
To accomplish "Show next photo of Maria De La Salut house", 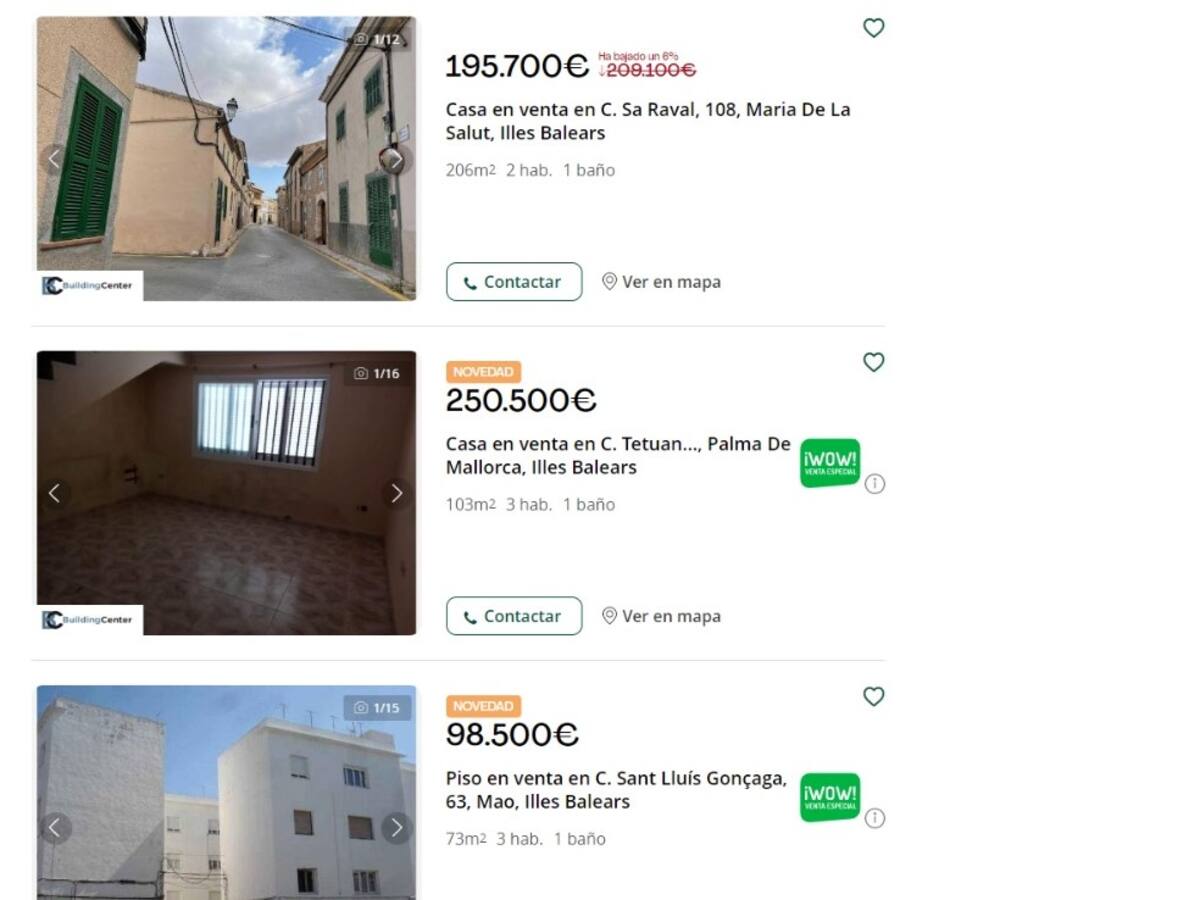I will click(x=396, y=159).
